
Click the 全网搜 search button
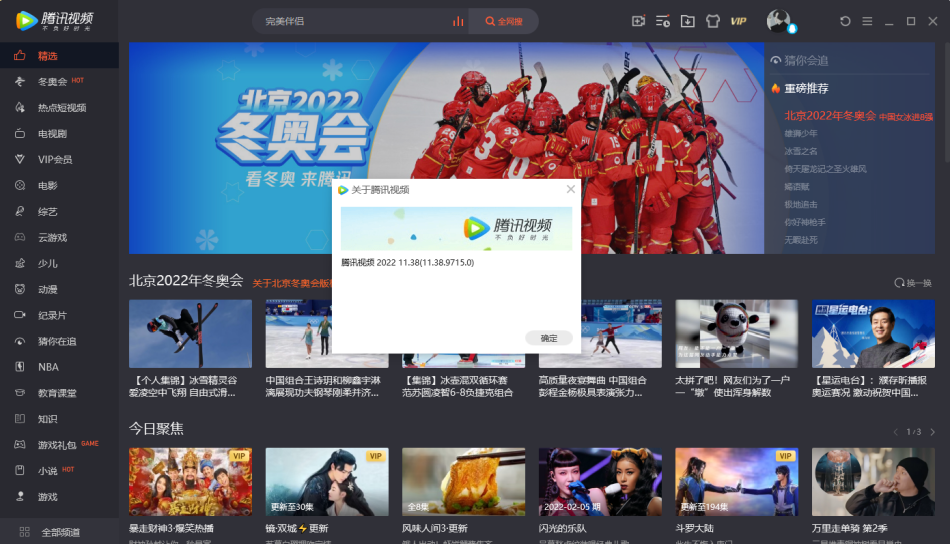pyautogui.click(x=503, y=21)
